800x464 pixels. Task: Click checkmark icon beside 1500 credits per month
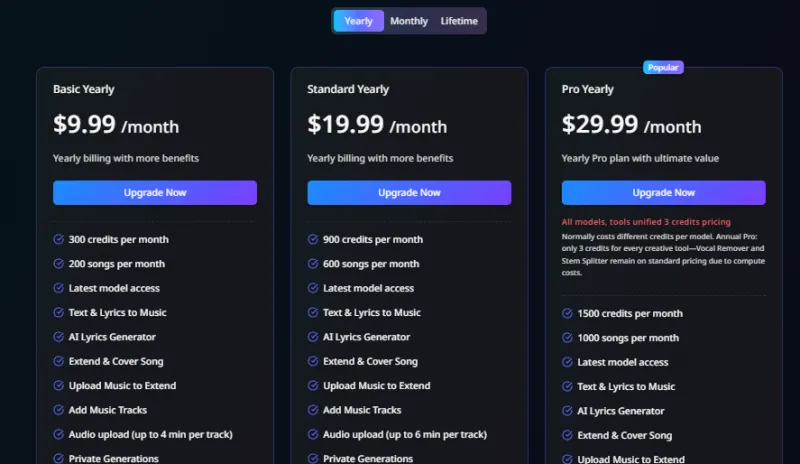pyautogui.click(x=567, y=314)
